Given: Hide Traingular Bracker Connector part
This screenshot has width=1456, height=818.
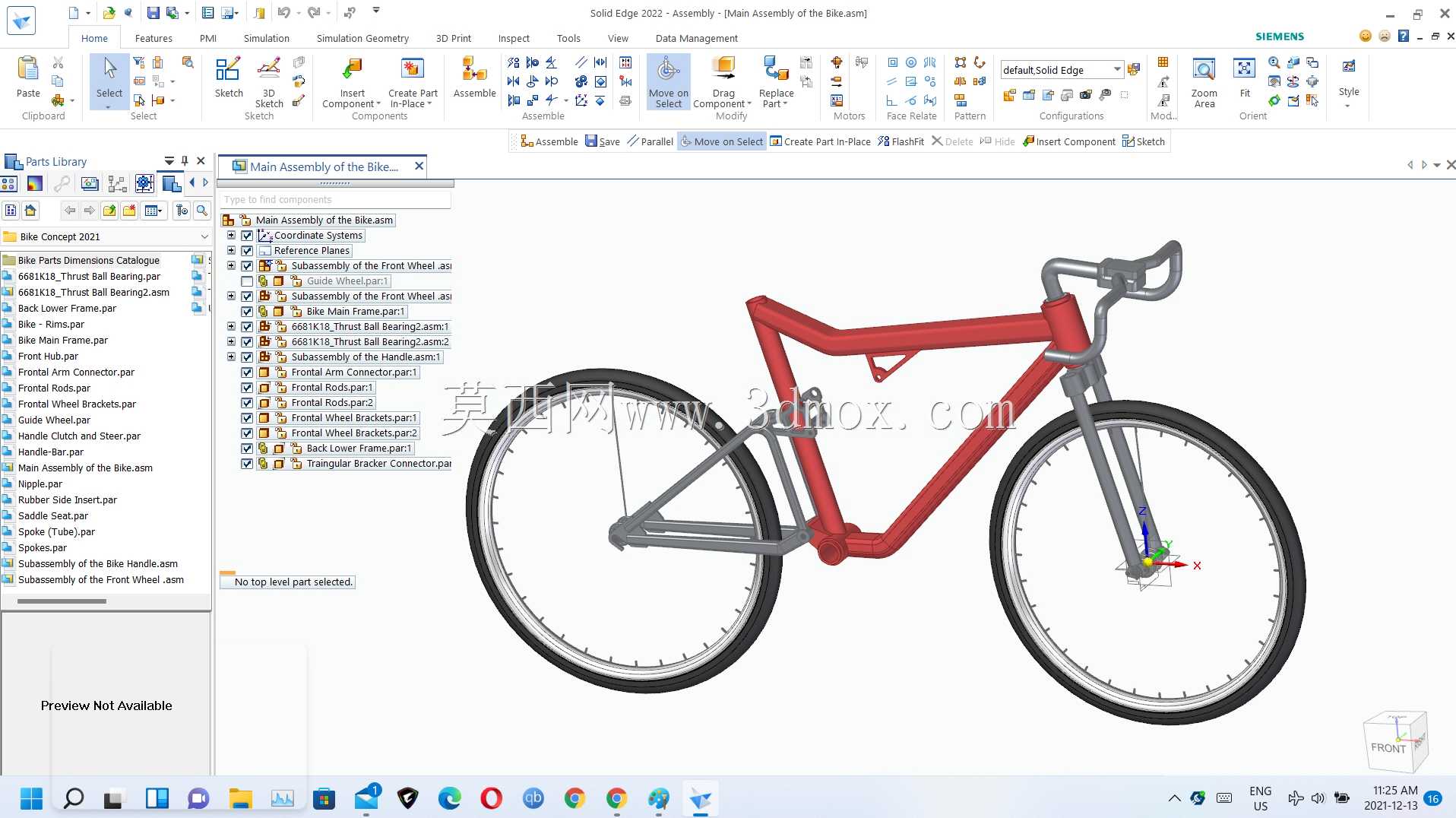Looking at the screenshot, I should tap(247, 464).
